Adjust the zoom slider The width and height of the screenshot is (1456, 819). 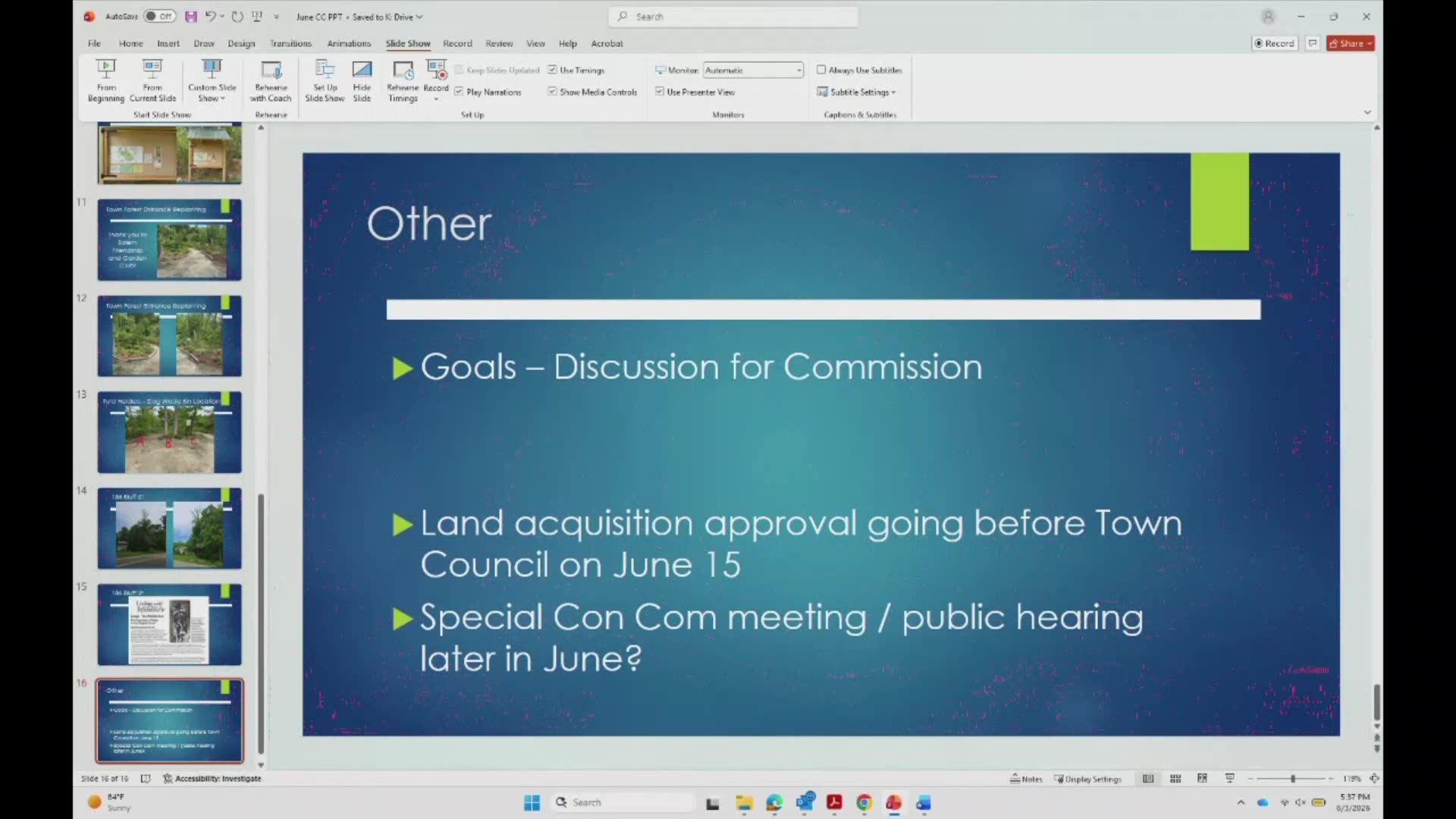(1292, 779)
